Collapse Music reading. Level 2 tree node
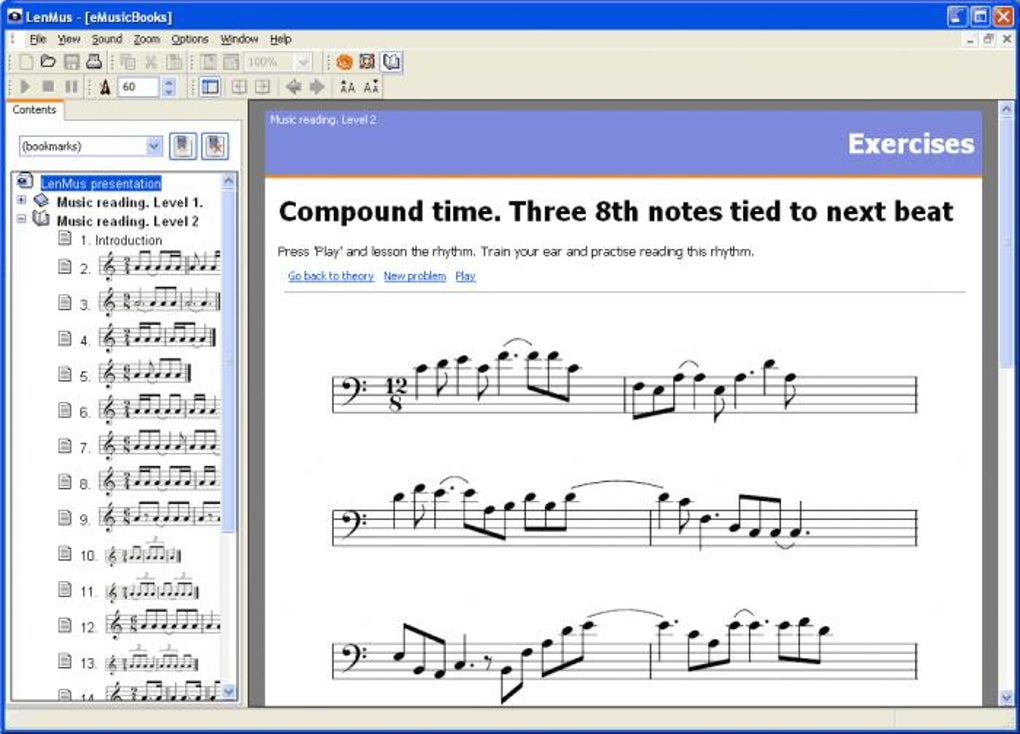Image resolution: width=1020 pixels, height=734 pixels. (x=21, y=219)
